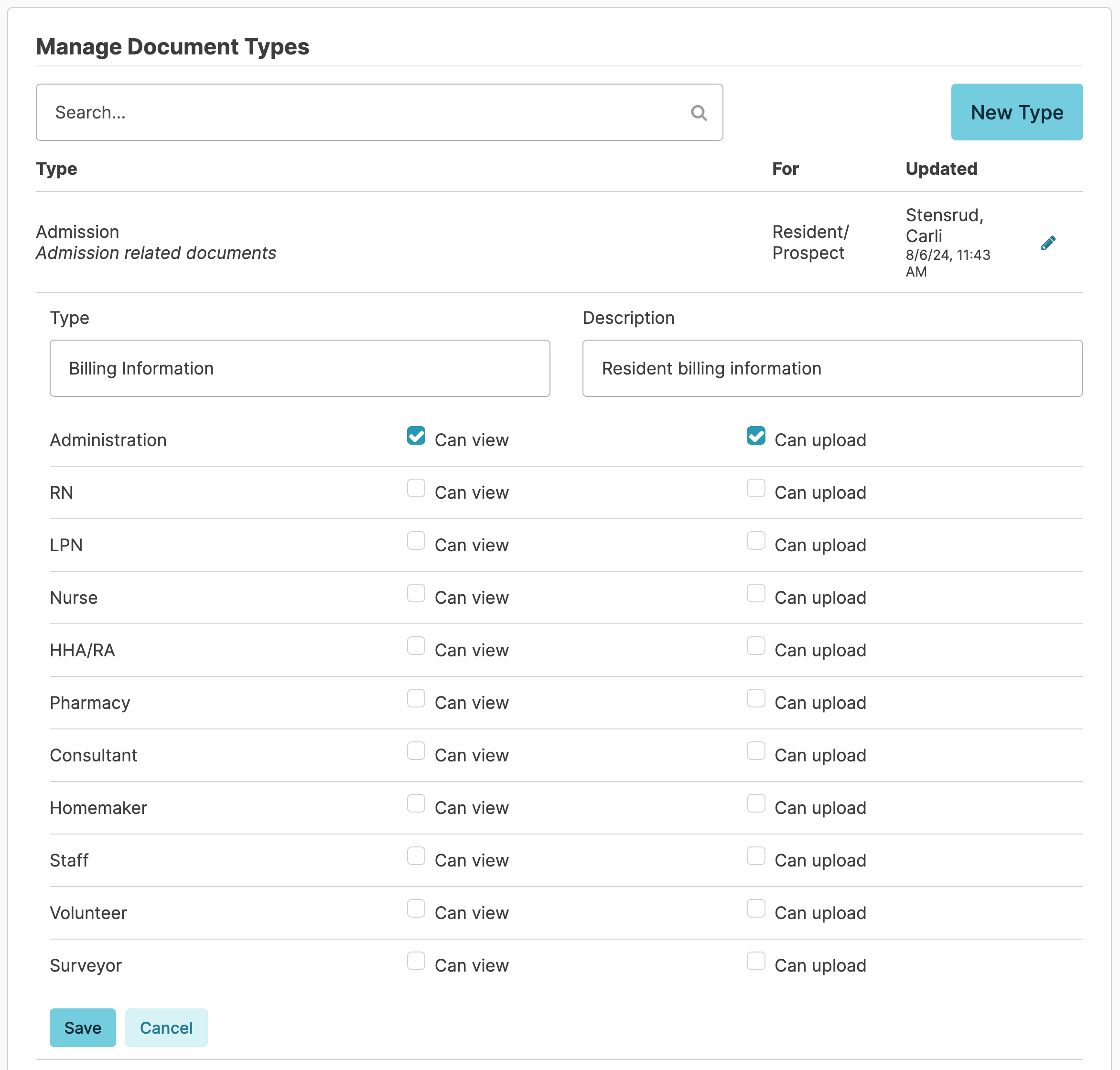Enable Can upload for Staff
This screenshot has width=1120, height=1070.
755,856
